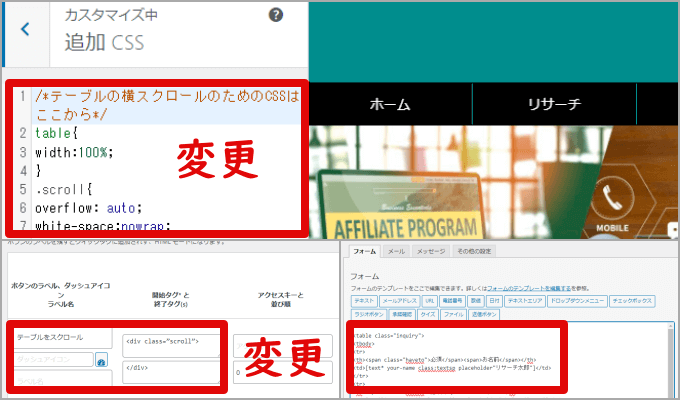Click the end tag field containing </div>

(x=171, y=372)
